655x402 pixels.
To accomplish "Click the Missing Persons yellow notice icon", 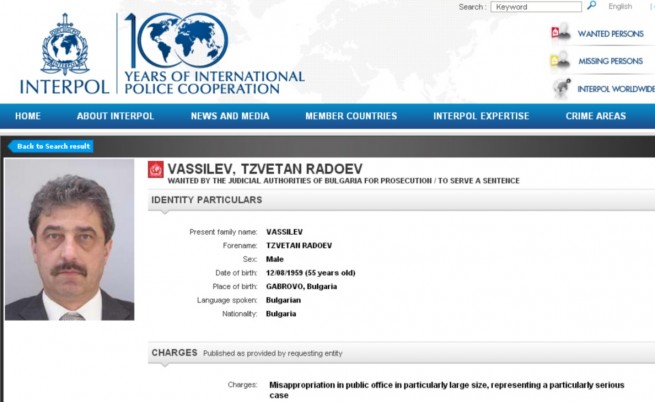I will point(560,60).
